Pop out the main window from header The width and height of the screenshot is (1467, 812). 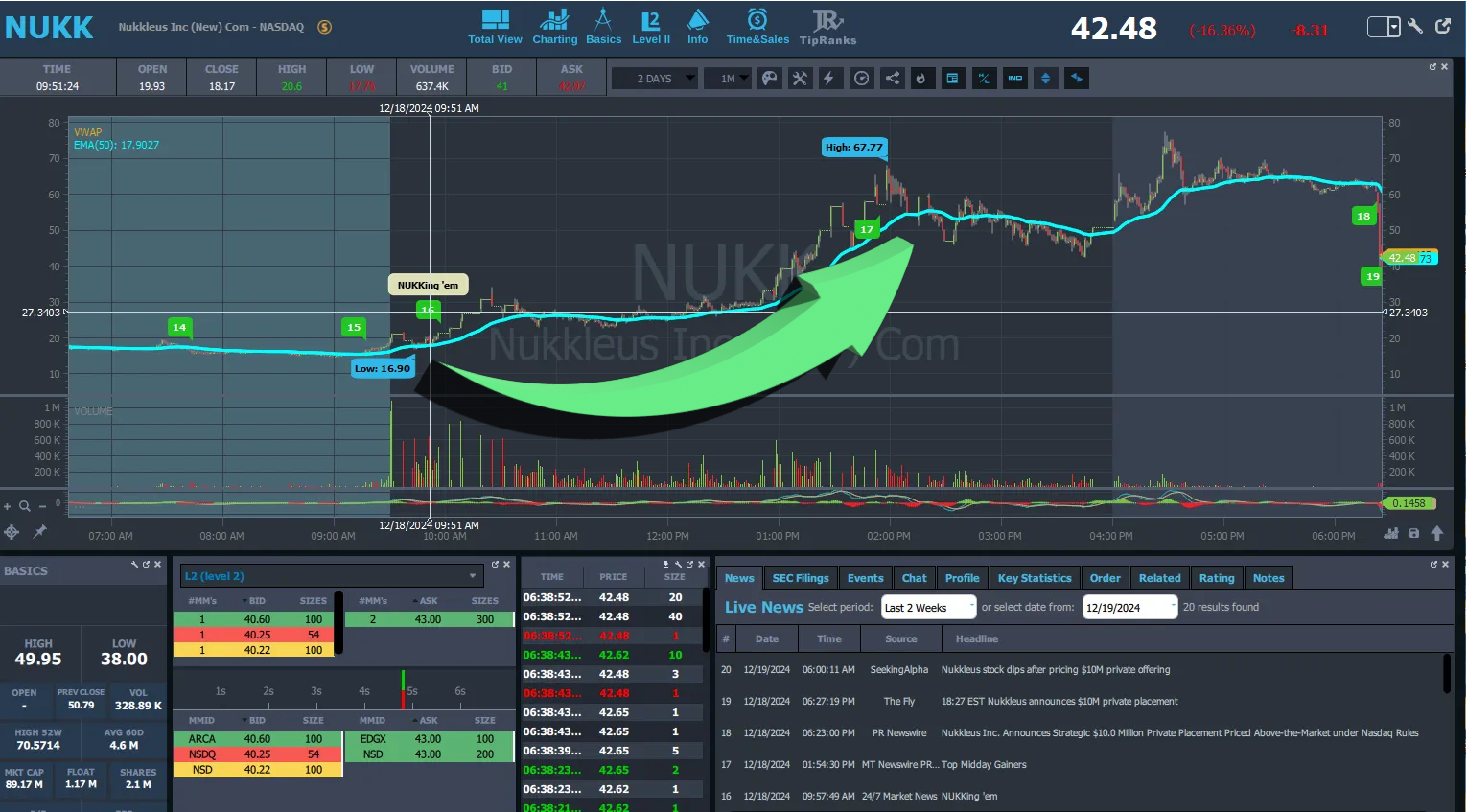[x=1443, y=26]
